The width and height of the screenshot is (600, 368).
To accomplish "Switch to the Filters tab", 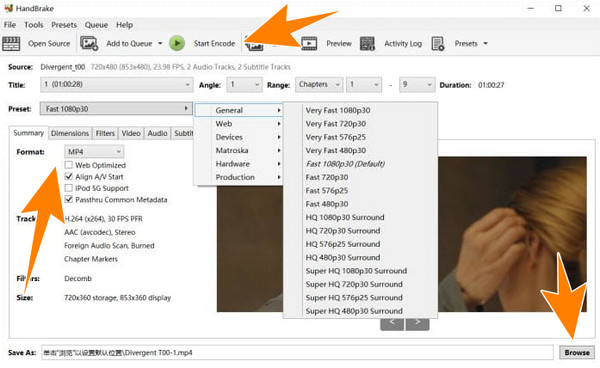I will [105, 133].
